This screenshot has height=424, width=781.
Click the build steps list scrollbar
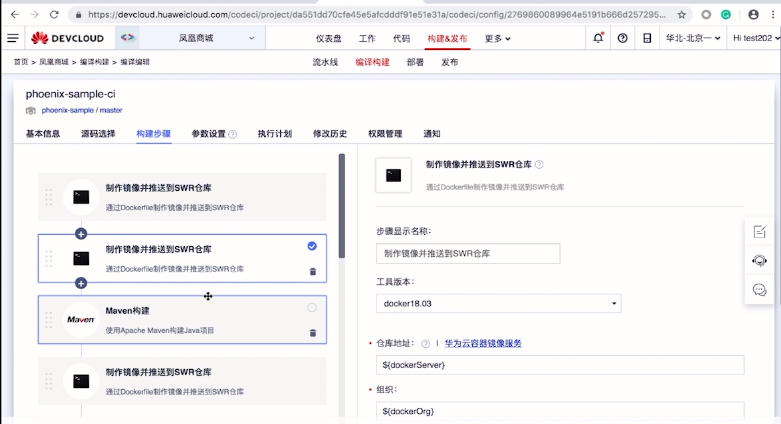tap(342, 206)
